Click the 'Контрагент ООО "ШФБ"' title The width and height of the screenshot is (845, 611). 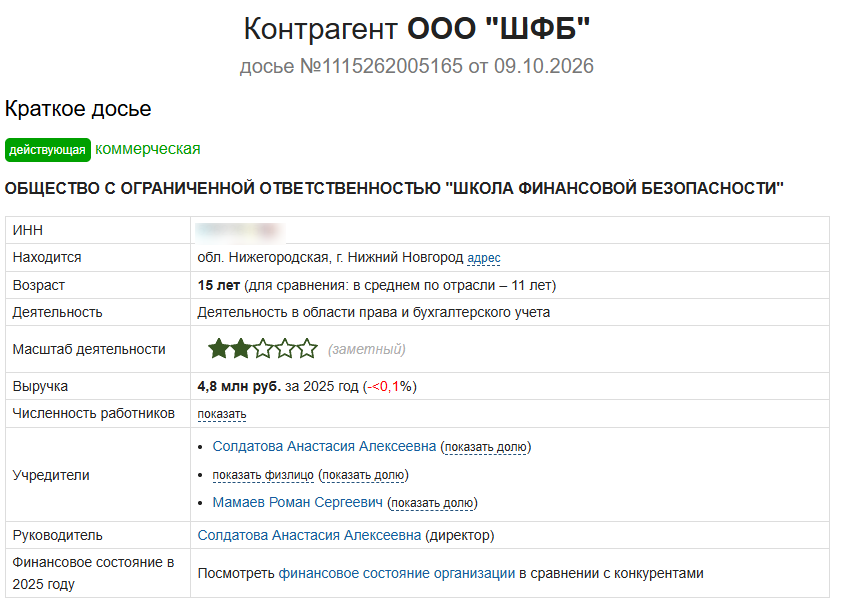coord(417,28)
